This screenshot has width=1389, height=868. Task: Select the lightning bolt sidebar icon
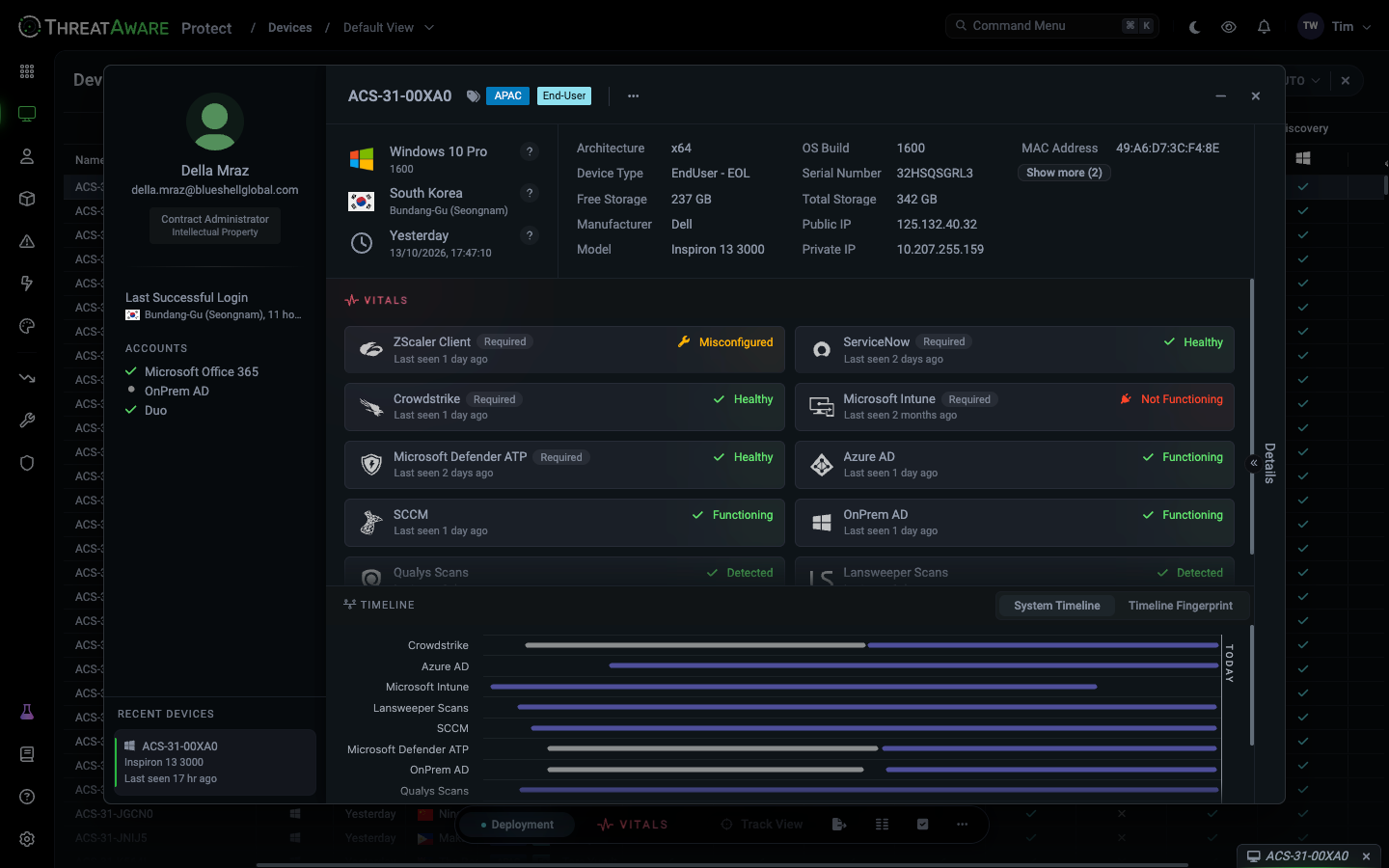pos(27,284)
